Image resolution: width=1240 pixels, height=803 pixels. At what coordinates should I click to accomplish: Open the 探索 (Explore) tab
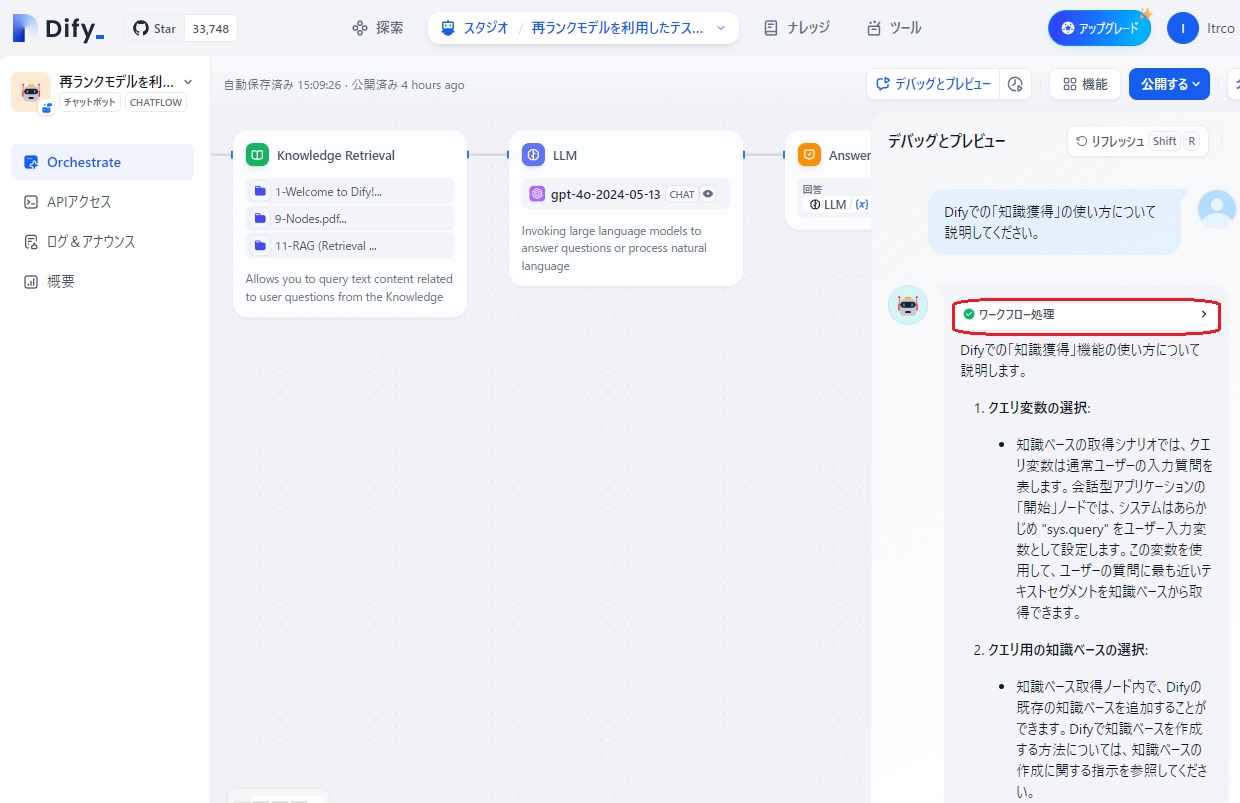click(x=378, y=28)
